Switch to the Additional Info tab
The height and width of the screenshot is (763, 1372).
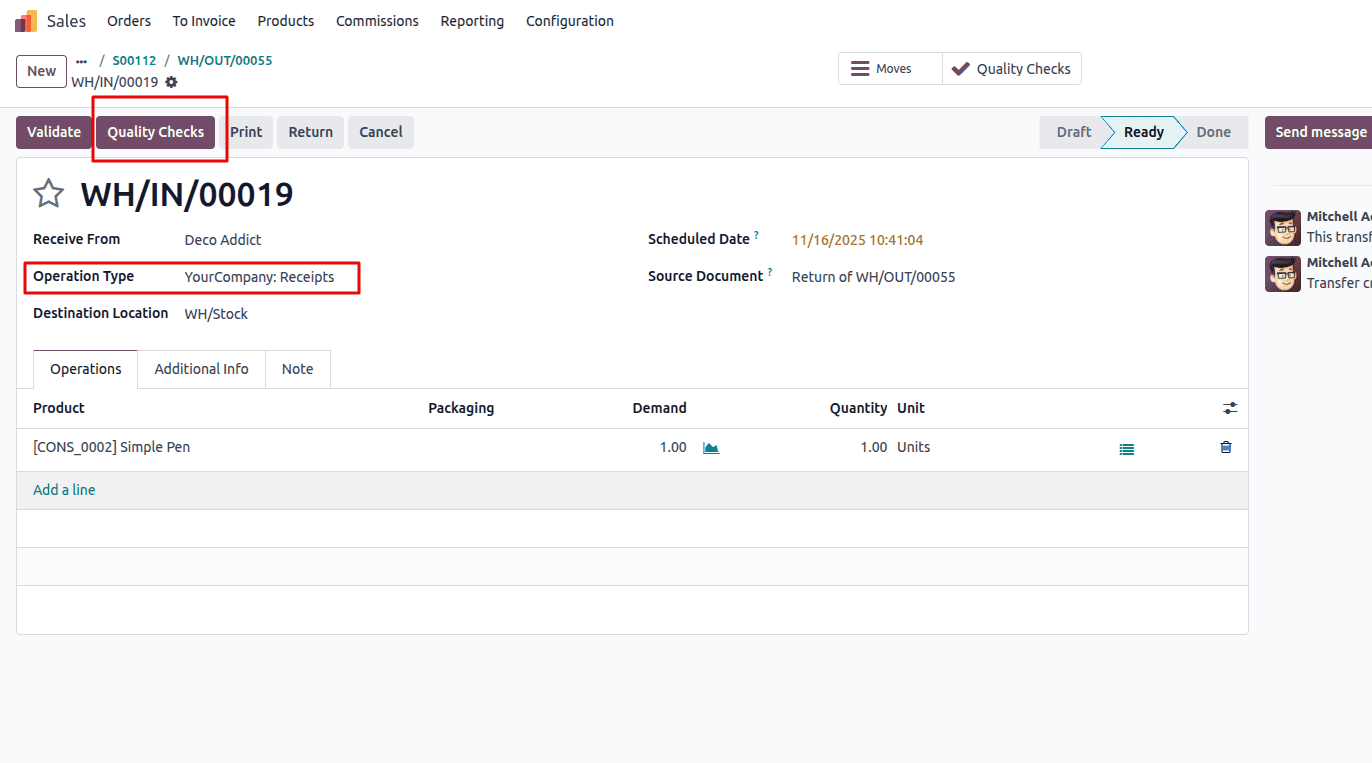click(x=201, y=369)
